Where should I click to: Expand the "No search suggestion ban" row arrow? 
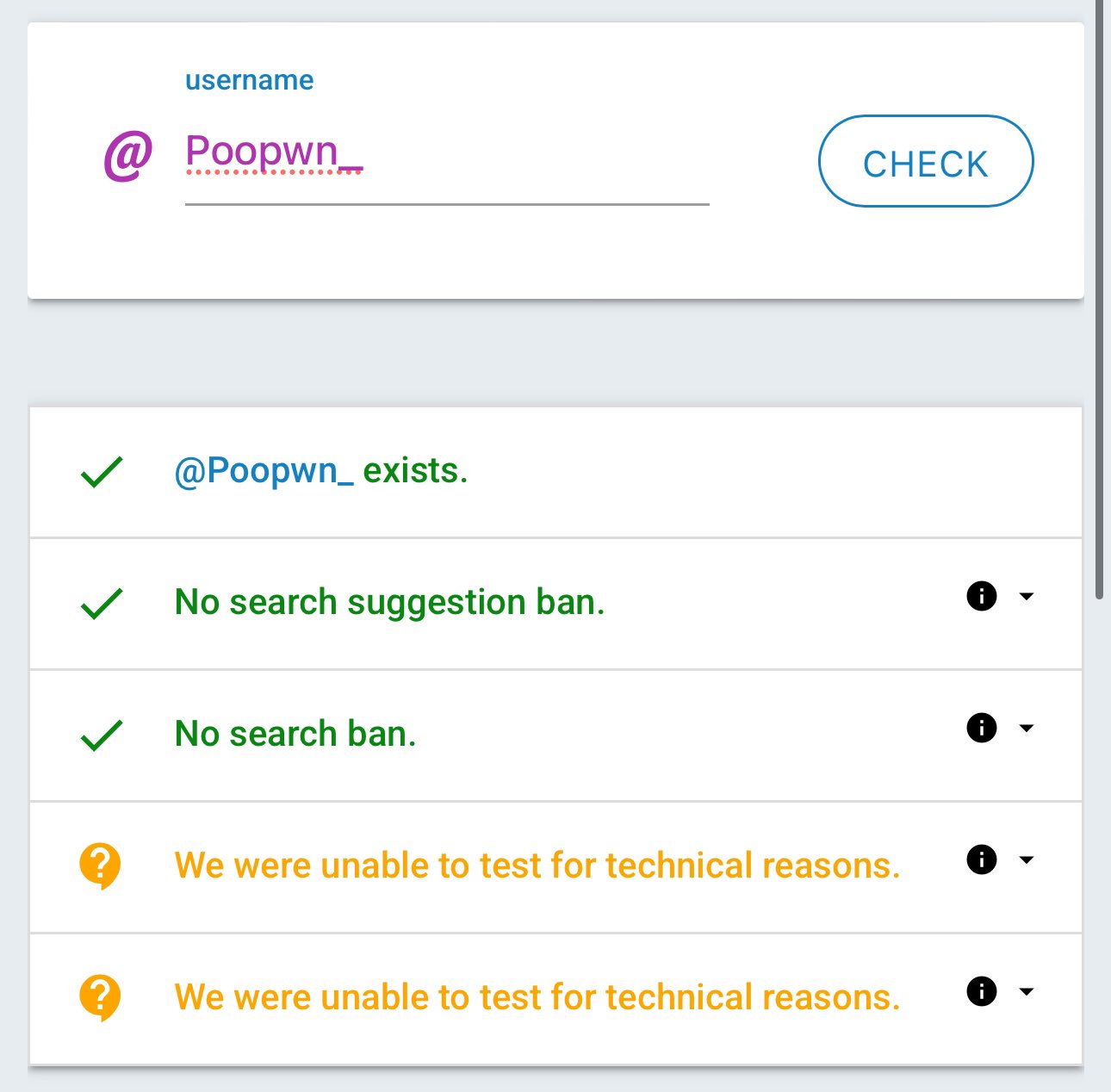coord(1026,596)
